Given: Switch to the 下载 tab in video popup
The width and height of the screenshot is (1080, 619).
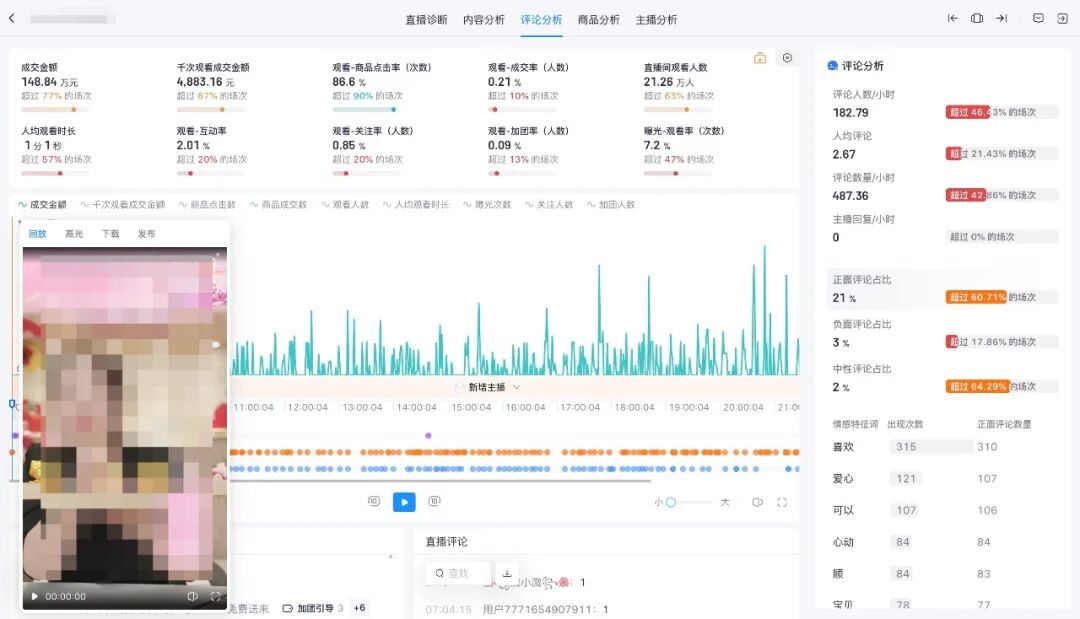Looking at the screenshot, I should tap(110, 234).
